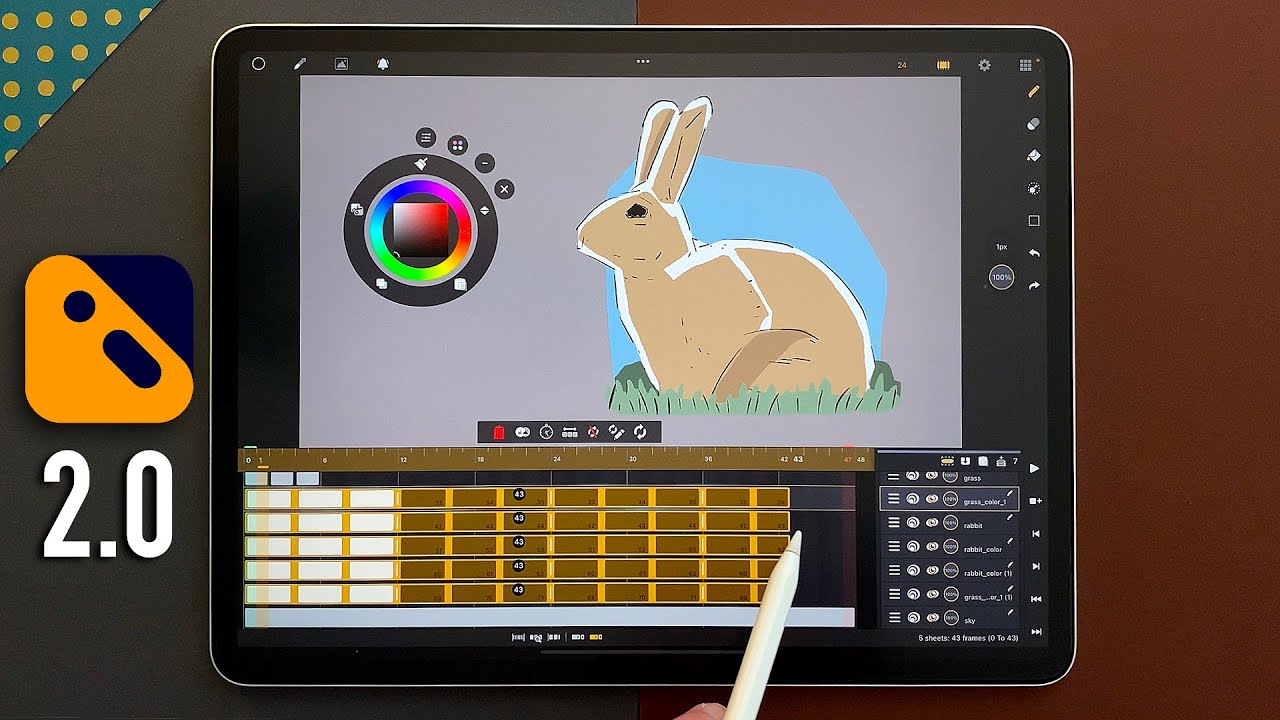Pick a shade in the red saturation square
This screenshot has width=1280, height=720.
420,230
